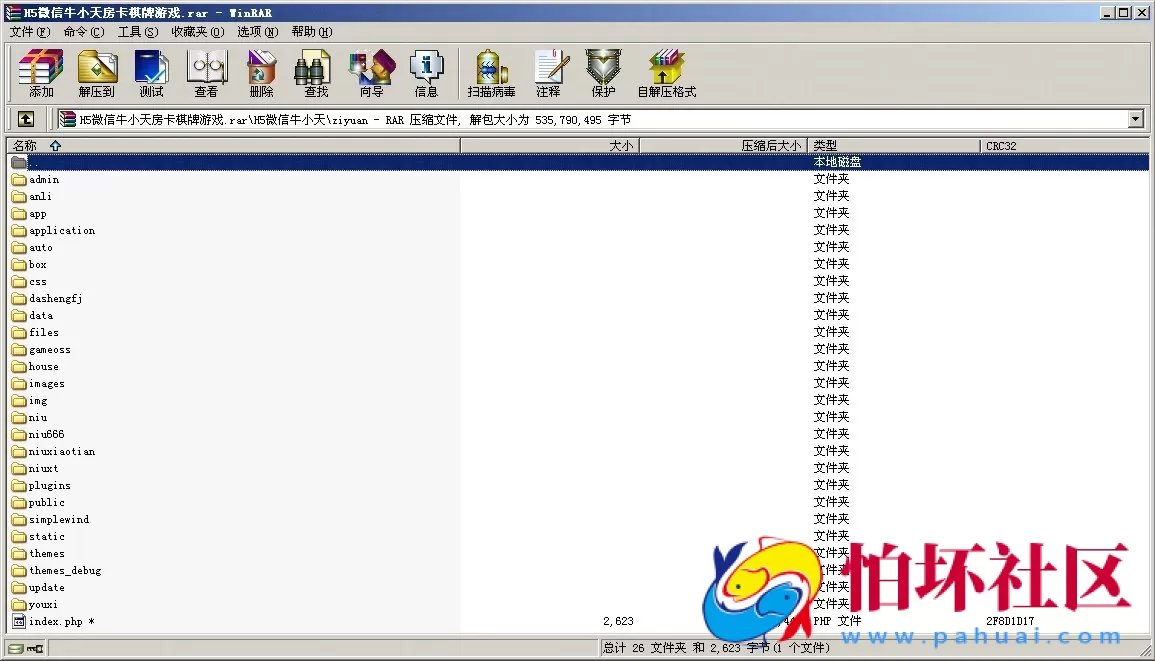Expand the archive path dropdown arrow

1135,120
